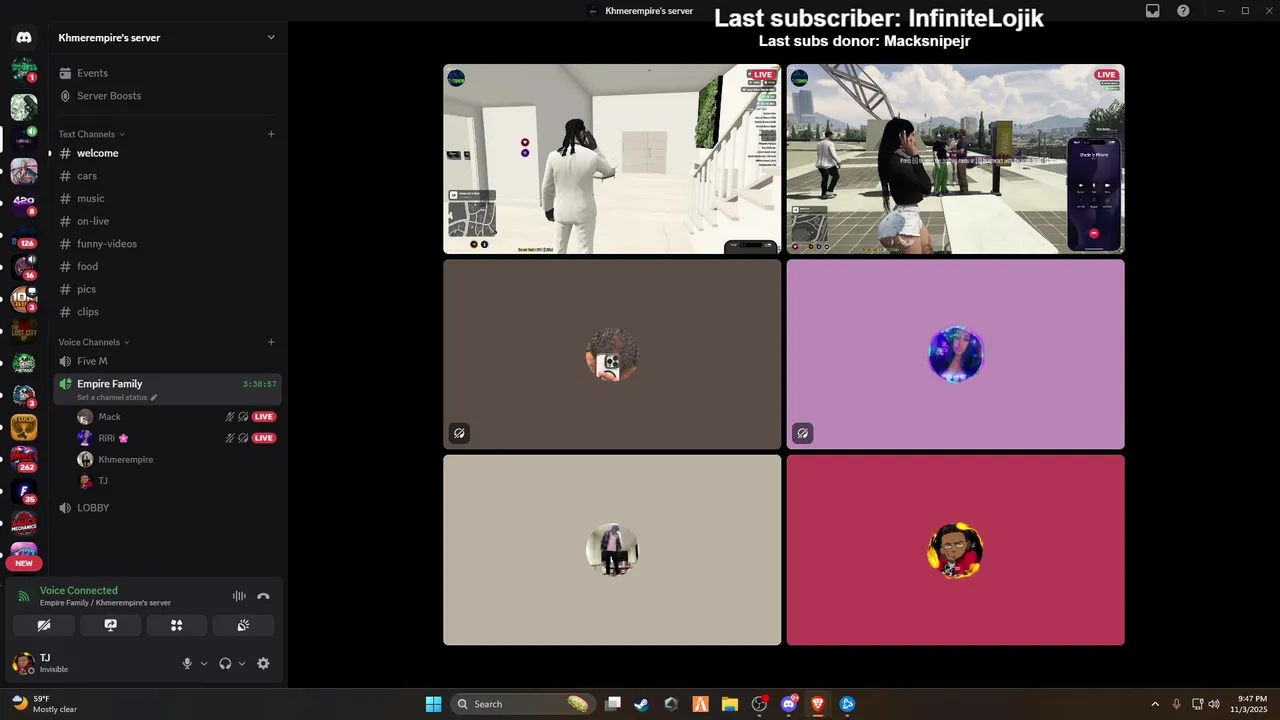Click Mack's LIVE stream badge
The image size is (1280, 720).
tap(264, 417)
